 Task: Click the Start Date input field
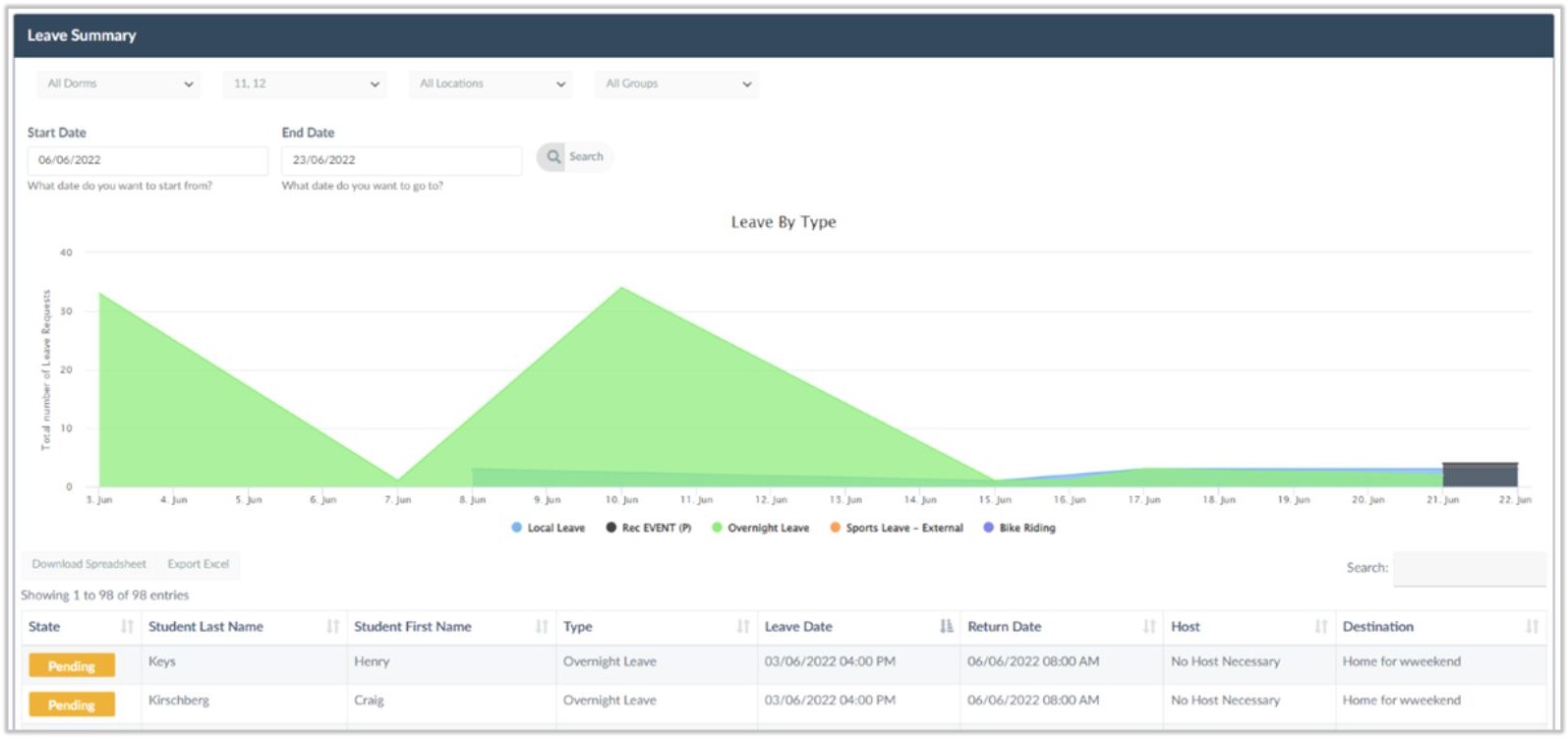(x=147, y=160)
